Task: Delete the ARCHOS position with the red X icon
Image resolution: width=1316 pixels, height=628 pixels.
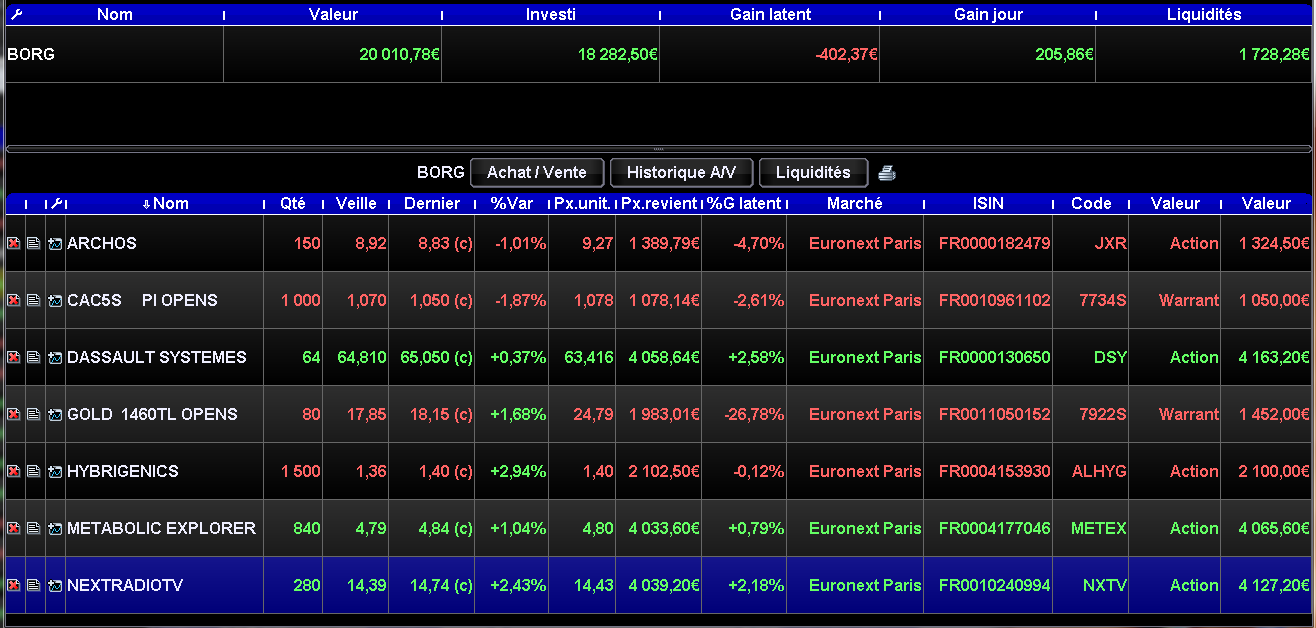Action: coord(14,243)
